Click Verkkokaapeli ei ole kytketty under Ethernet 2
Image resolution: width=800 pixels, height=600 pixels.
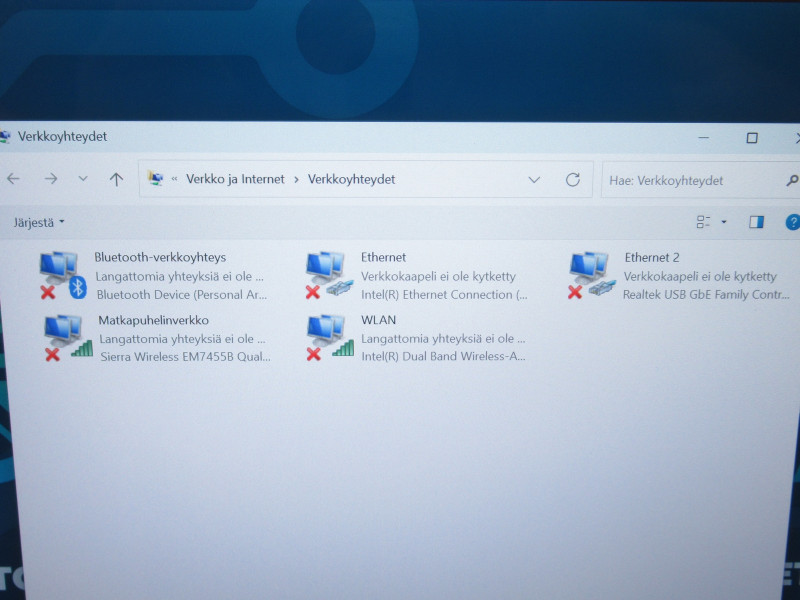tap(699, 277)
